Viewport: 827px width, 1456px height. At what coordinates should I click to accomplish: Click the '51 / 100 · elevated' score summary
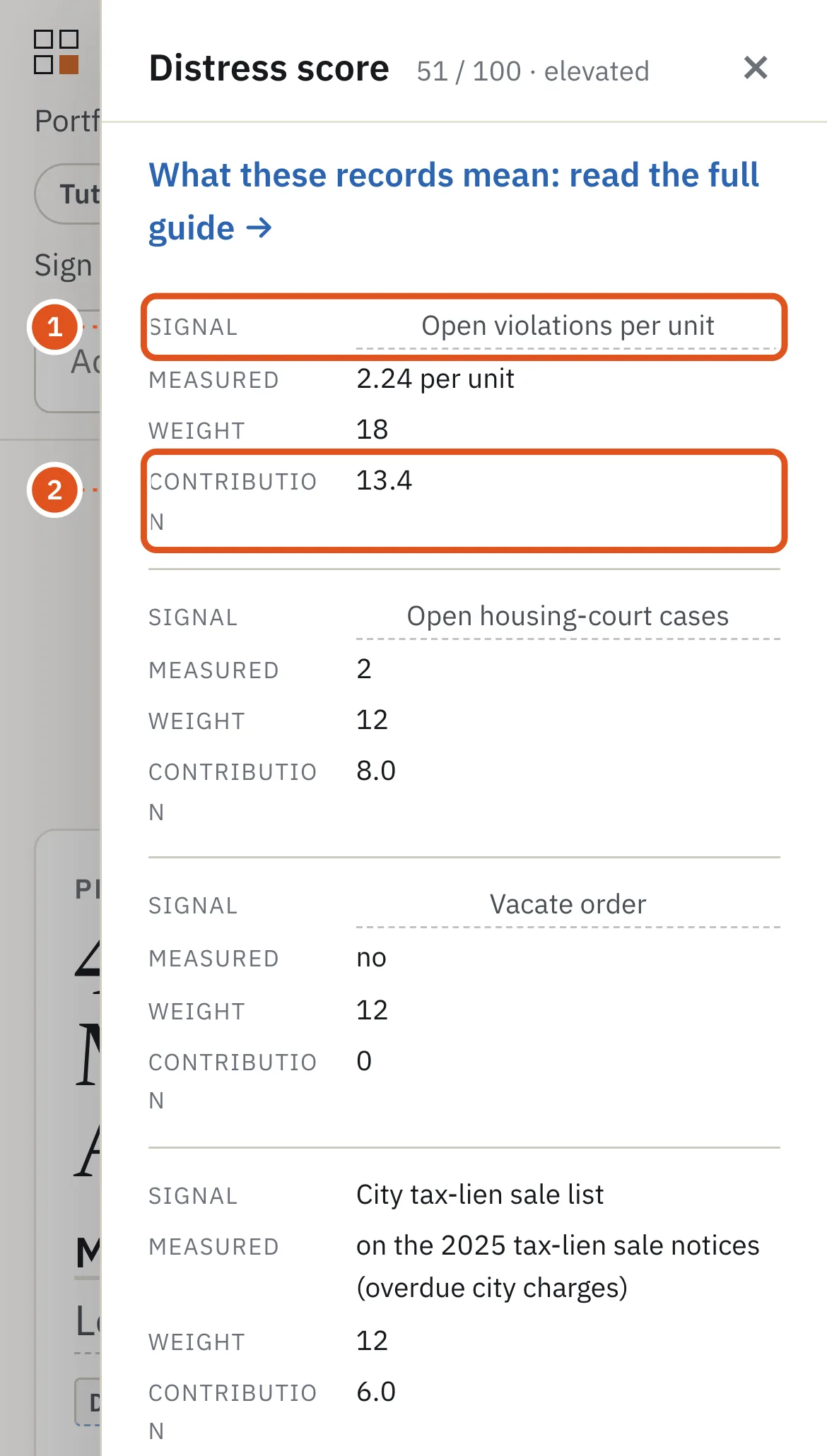(x=532, y=71)
